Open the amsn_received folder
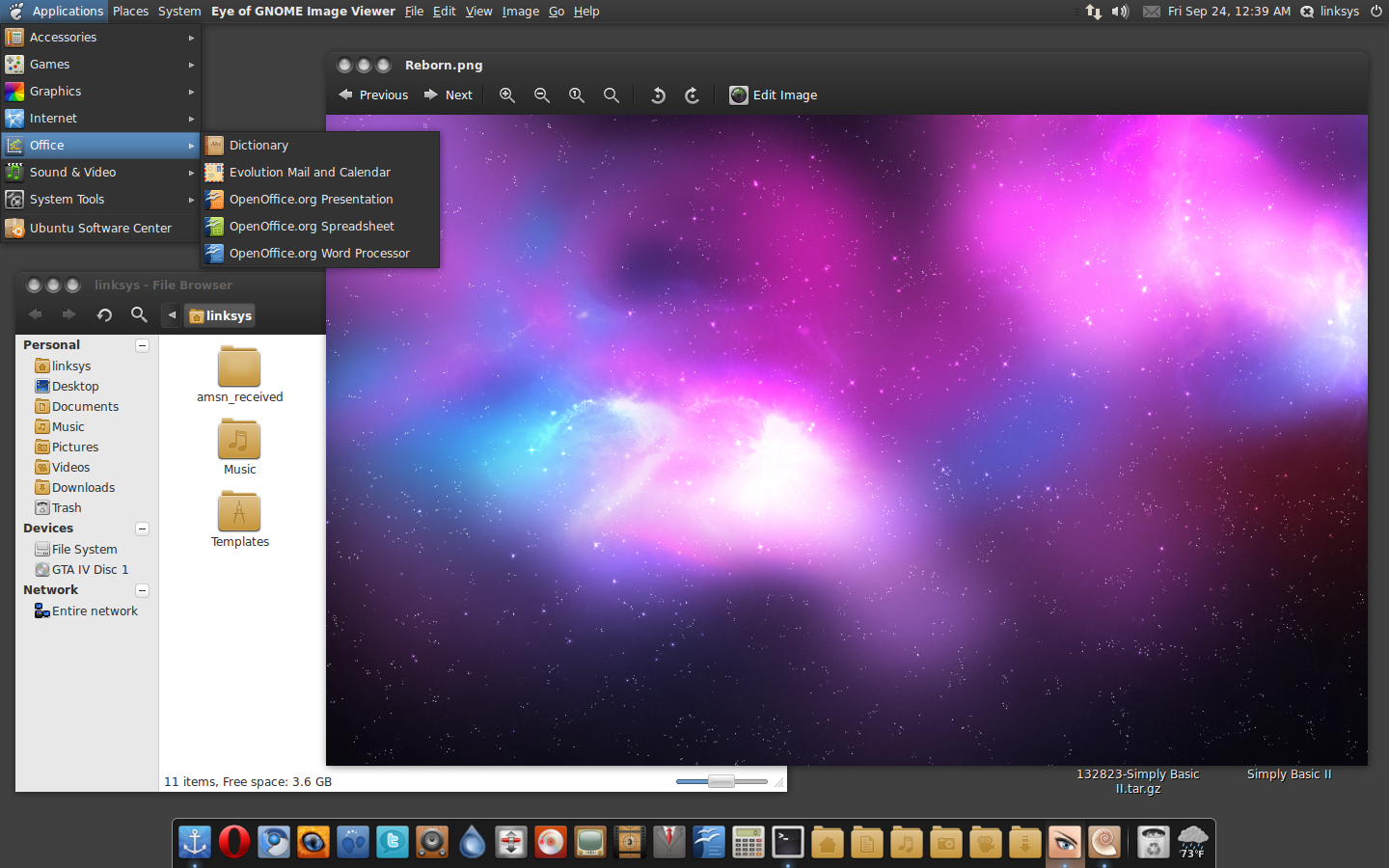This screenshot has height=868, width=1389. tap(239, 374)
